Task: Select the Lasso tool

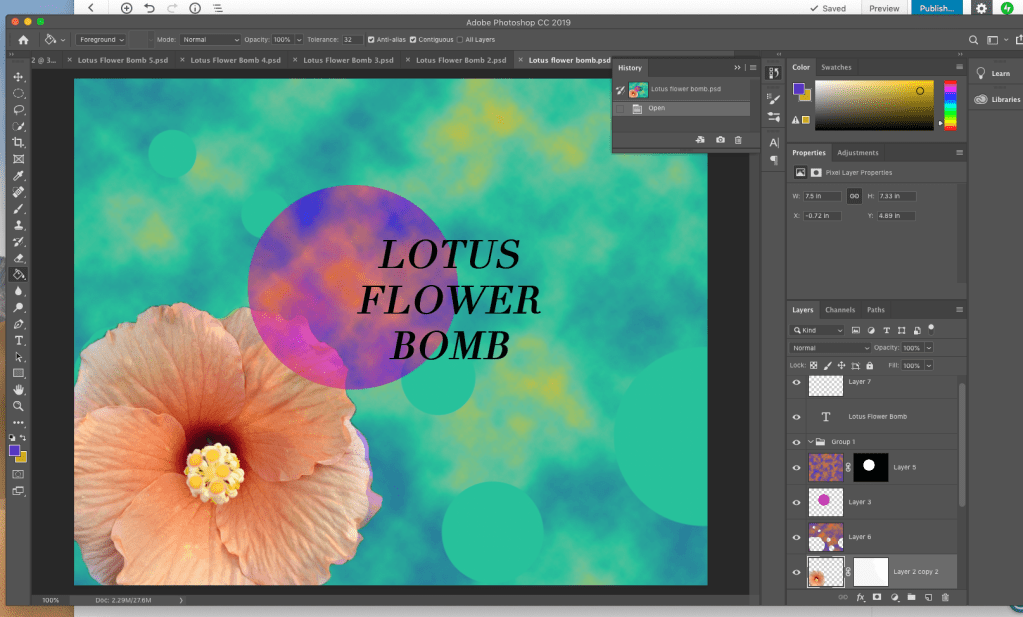Action: 18,110
